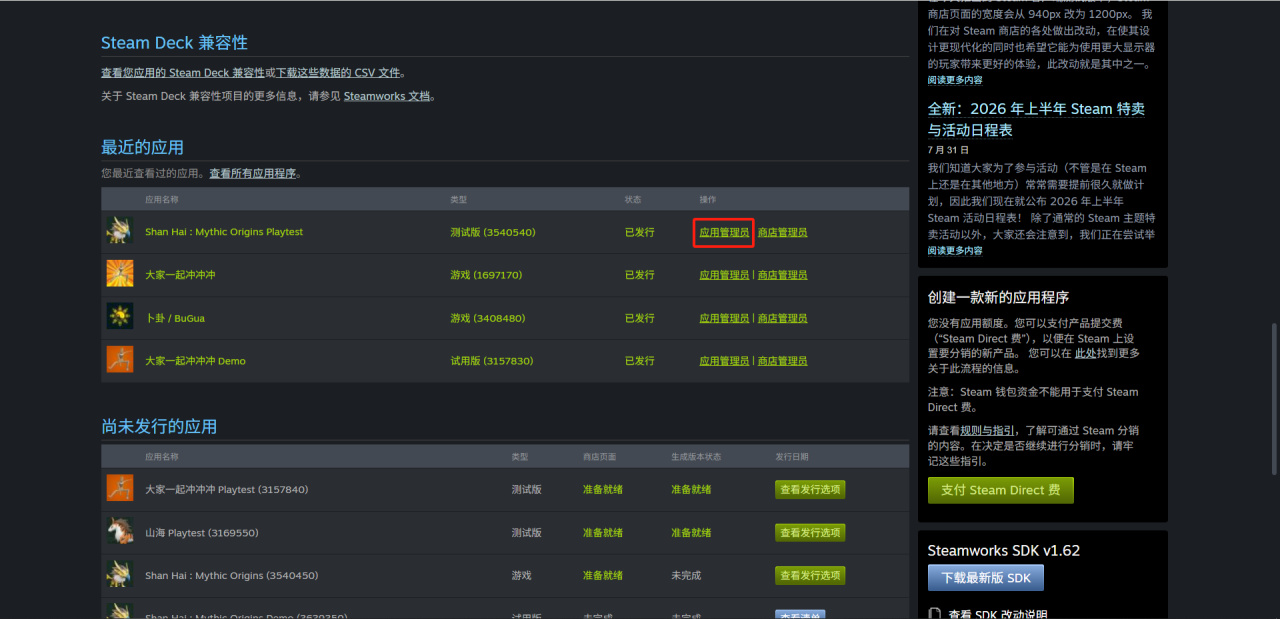
Task: Click the 游戏 (1697170) type link
Action: click(x=486, y=275)
